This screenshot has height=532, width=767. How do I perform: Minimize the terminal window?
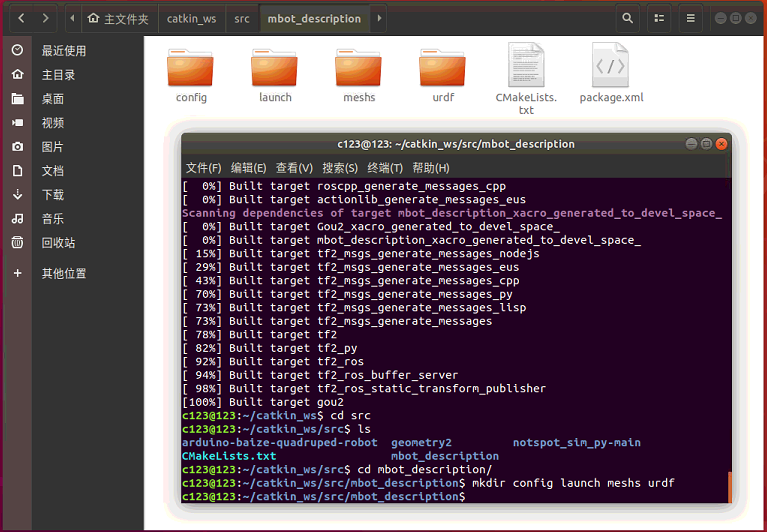pyautogui.click(x=691, y=144)
